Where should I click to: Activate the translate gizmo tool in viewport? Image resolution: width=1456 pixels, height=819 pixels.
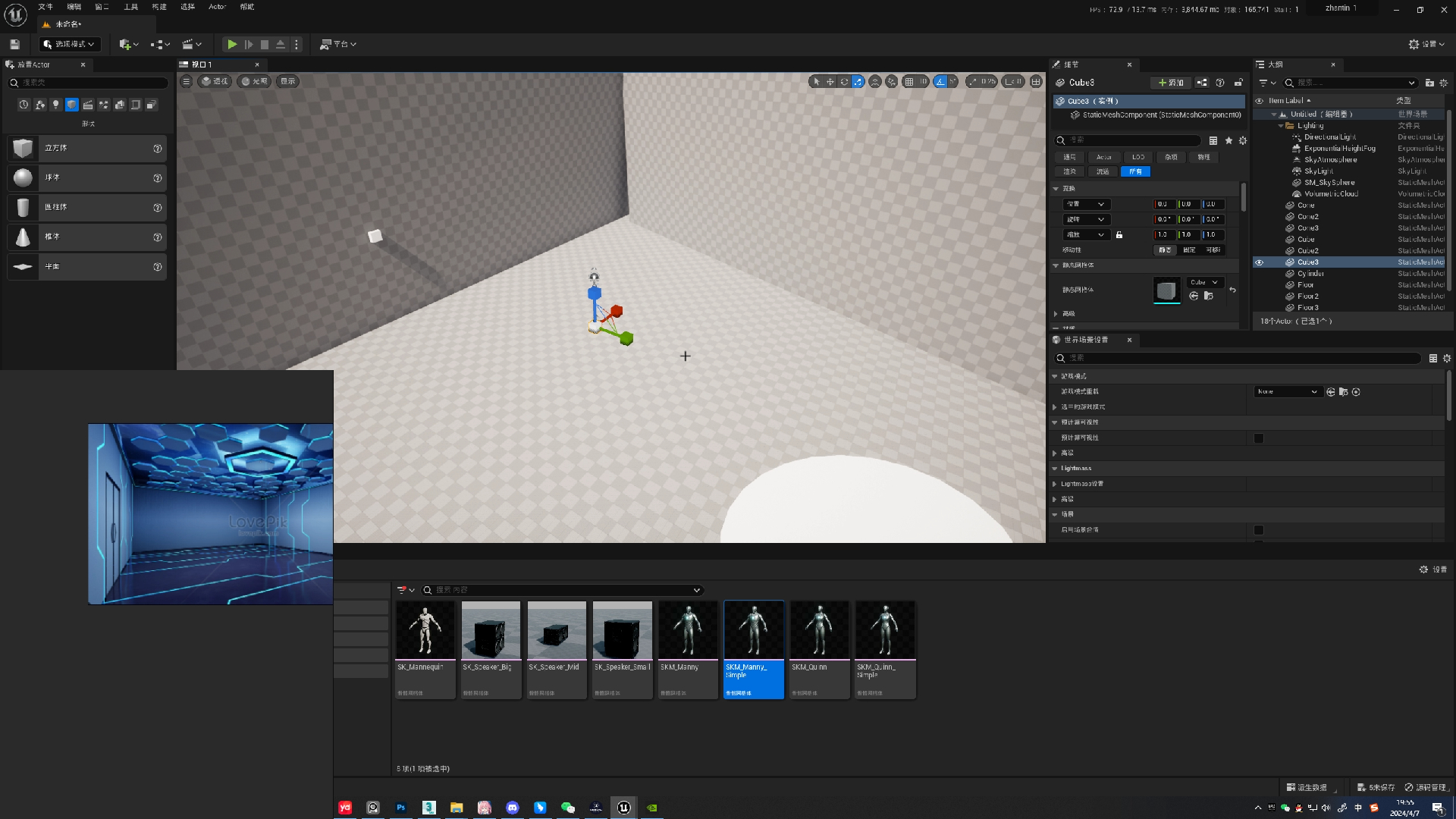coord(830,81)
